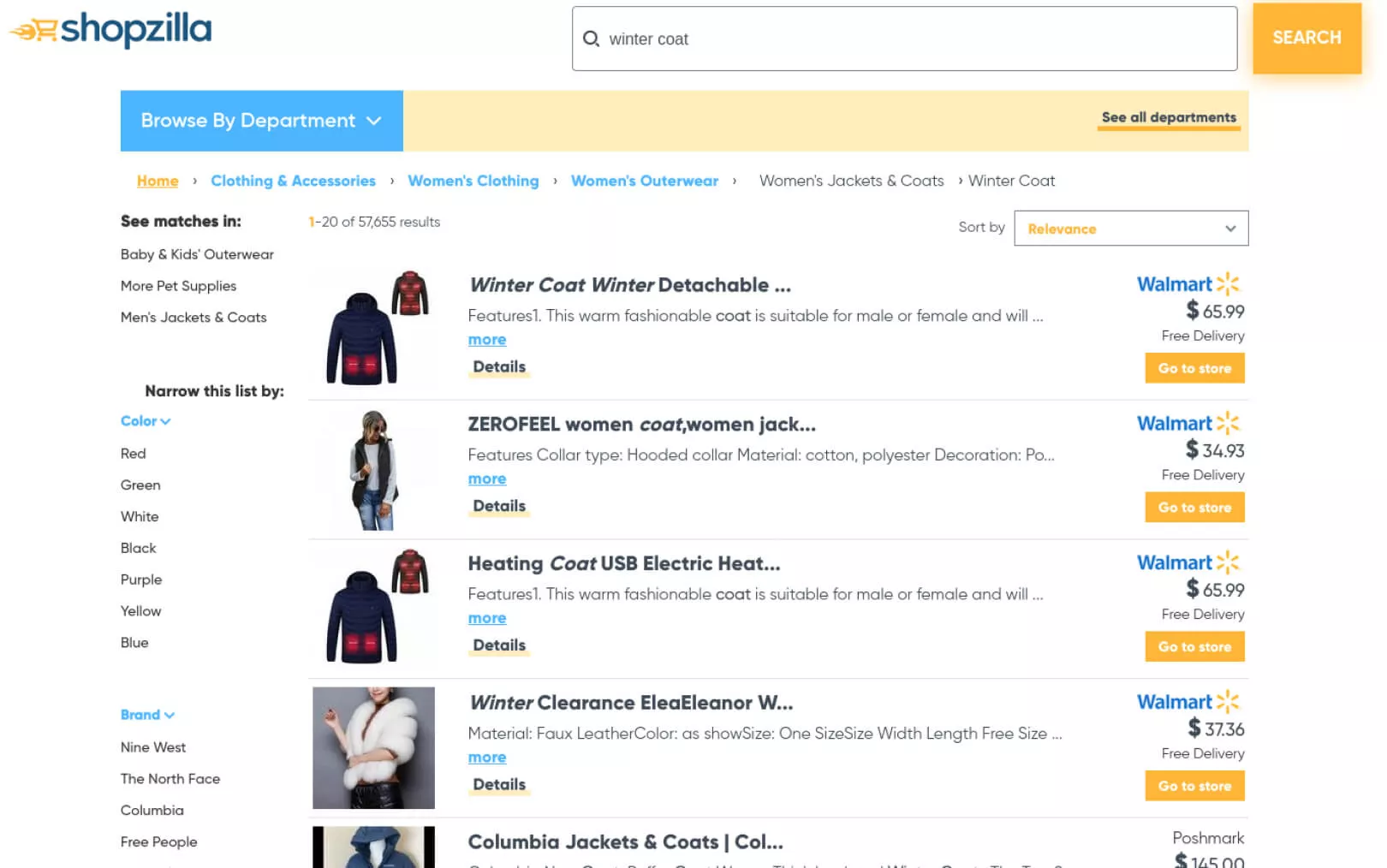Filter by color Red

(x=133, y=454)
